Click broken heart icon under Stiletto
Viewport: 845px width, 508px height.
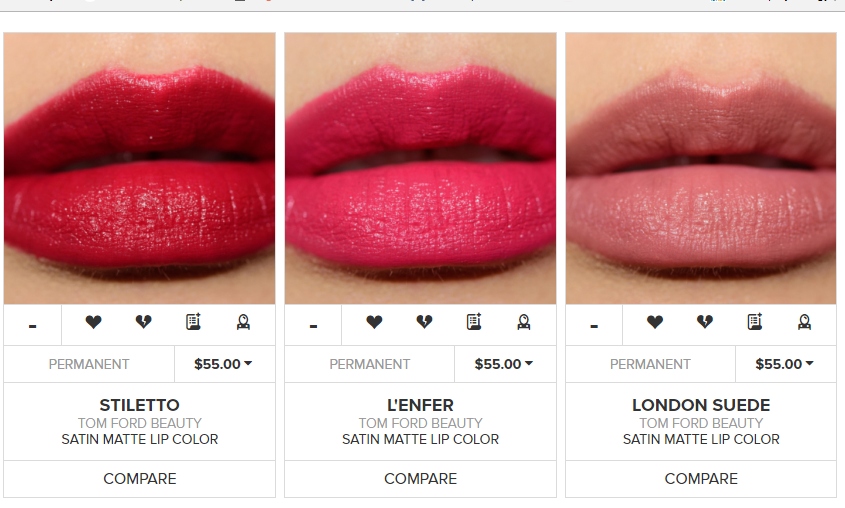[143, 322]
